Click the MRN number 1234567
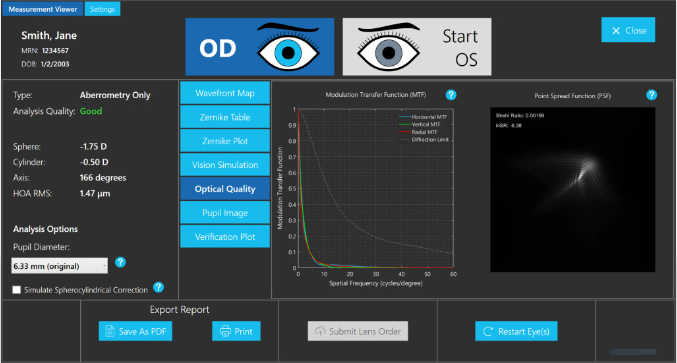 55,51
